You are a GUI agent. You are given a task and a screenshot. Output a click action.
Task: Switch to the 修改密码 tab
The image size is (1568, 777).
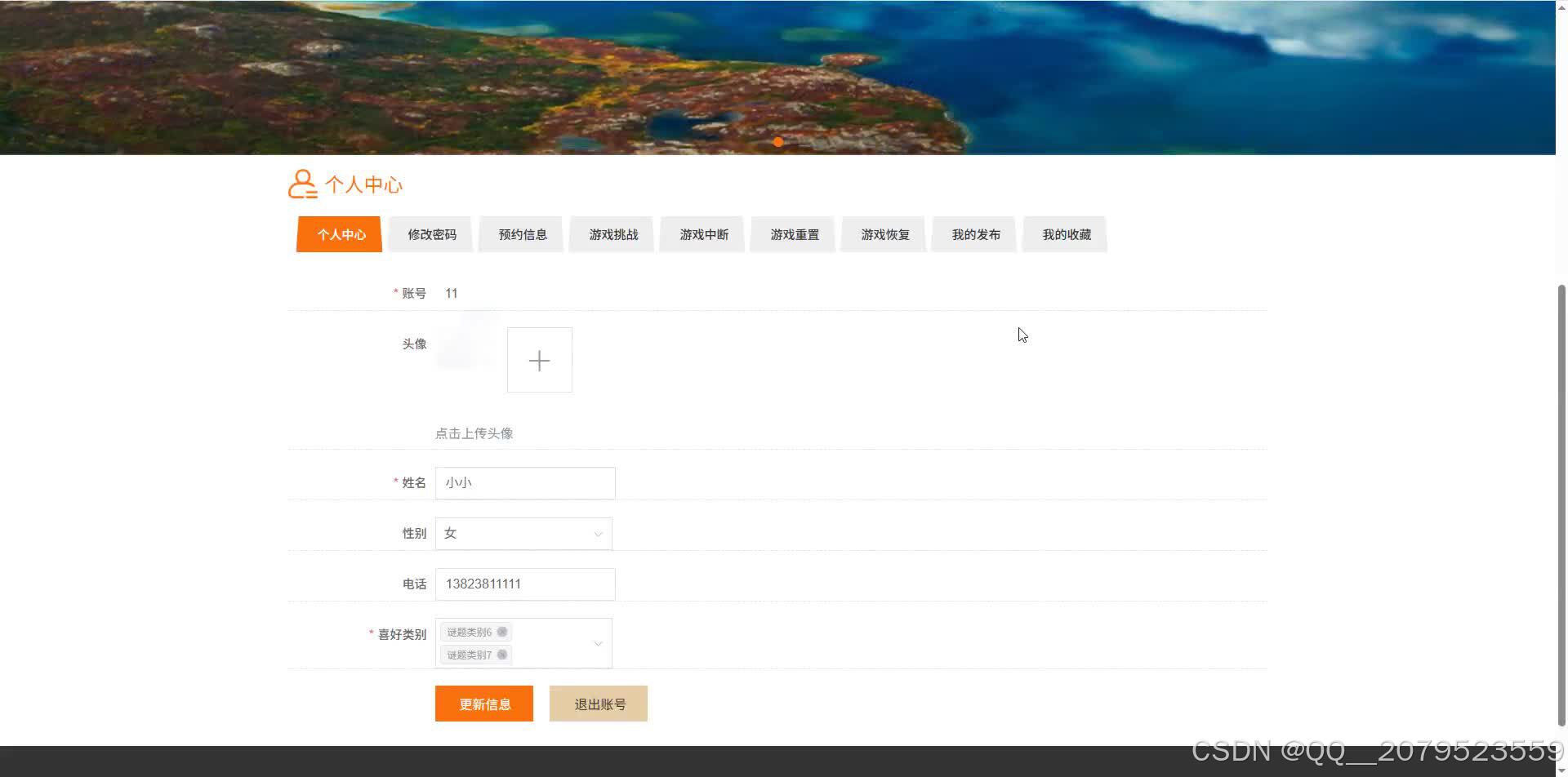(x=430, y=234)
